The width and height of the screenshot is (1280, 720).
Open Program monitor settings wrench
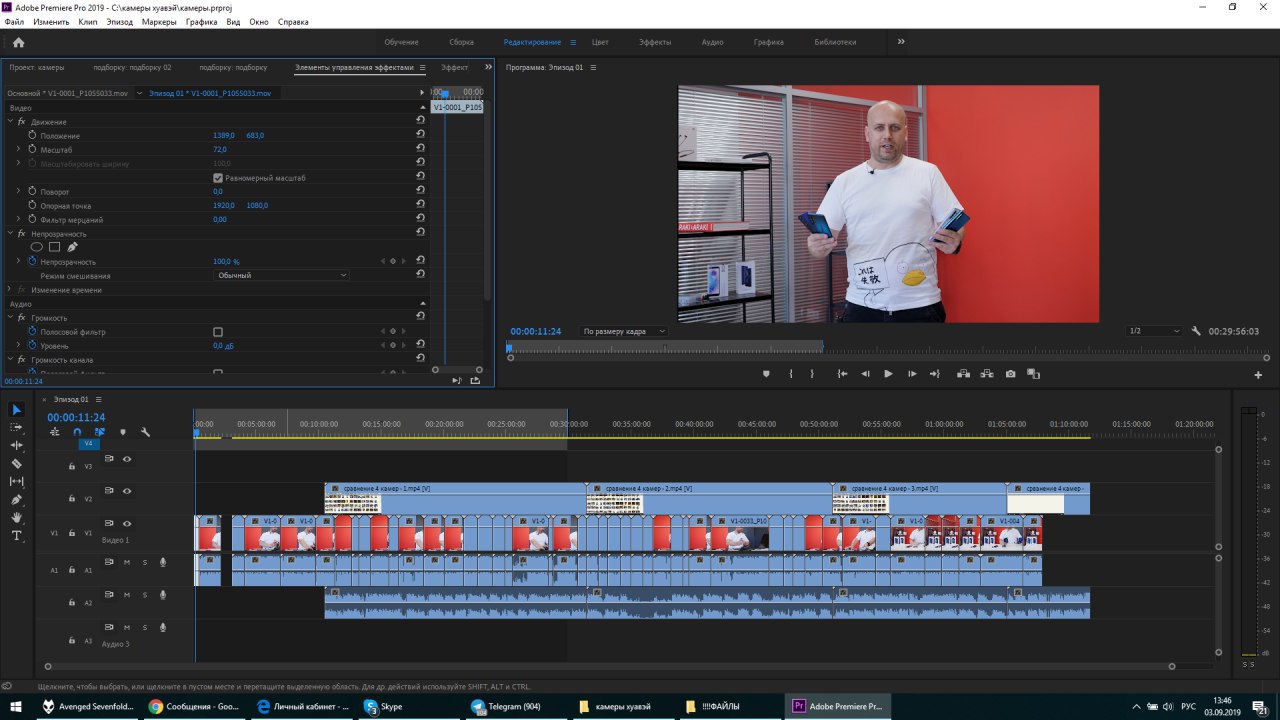point(1196,331)
